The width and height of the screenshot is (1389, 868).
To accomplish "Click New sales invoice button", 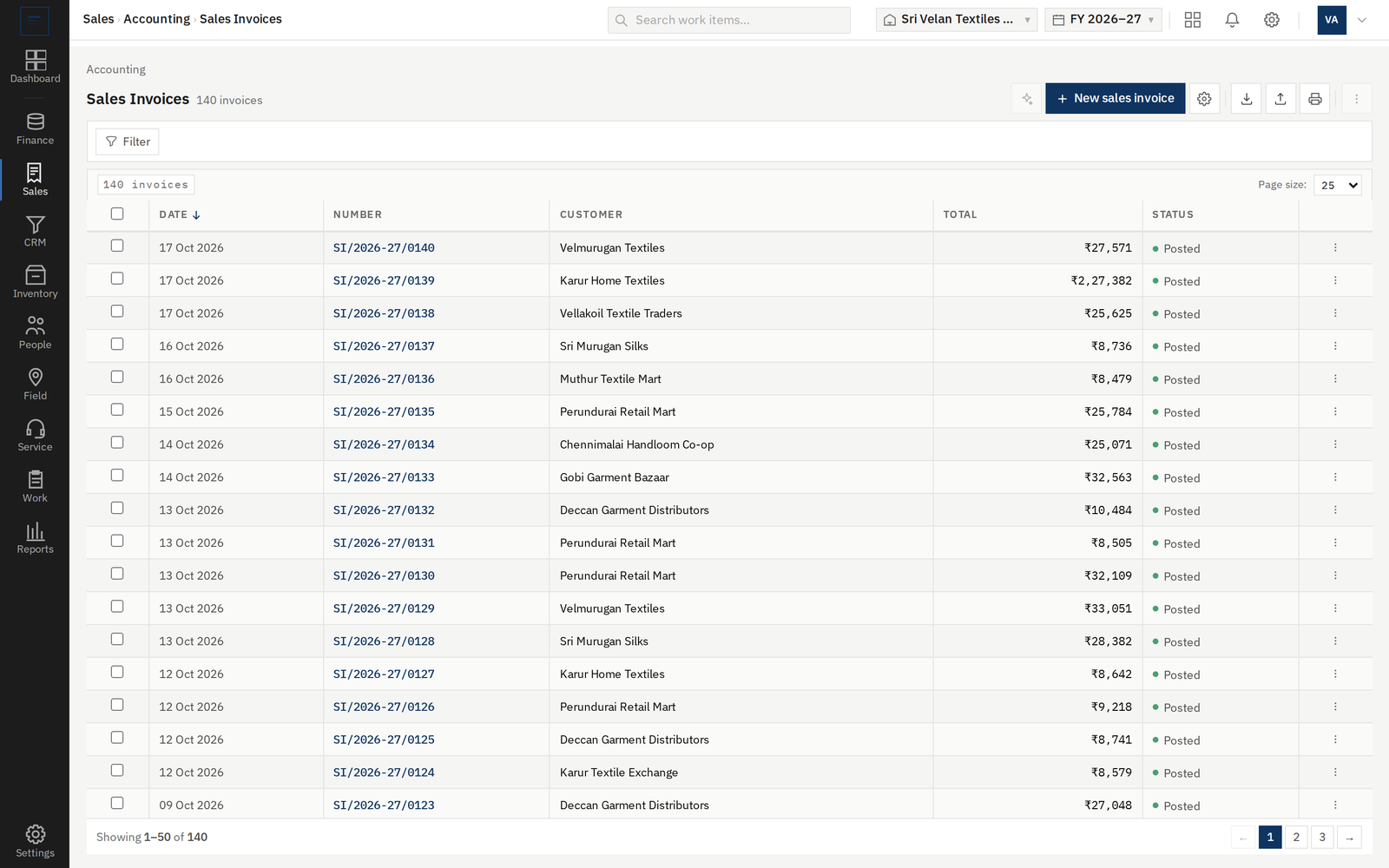I will 1115,99.
